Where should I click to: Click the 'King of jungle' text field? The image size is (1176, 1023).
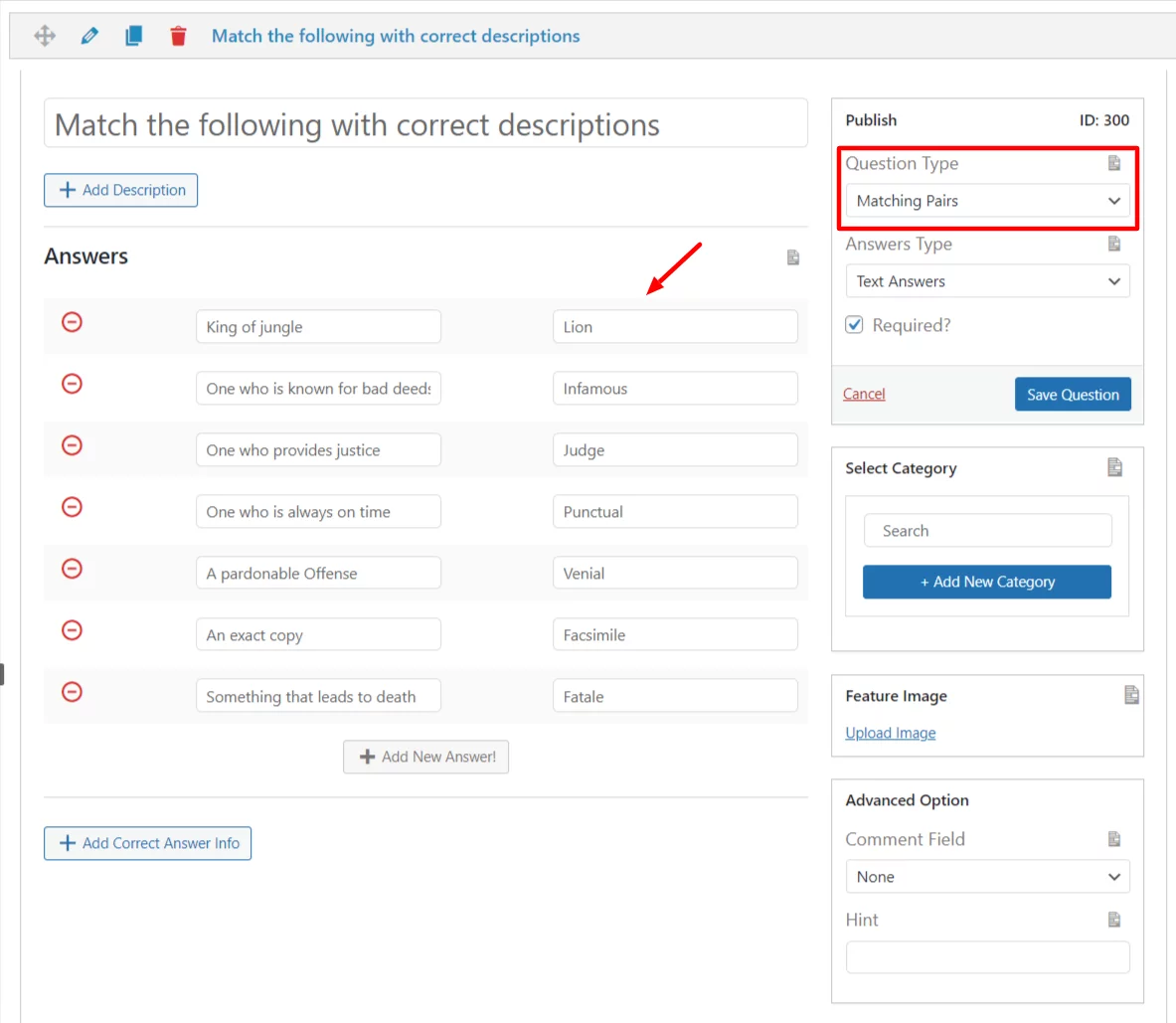point(319,327)
